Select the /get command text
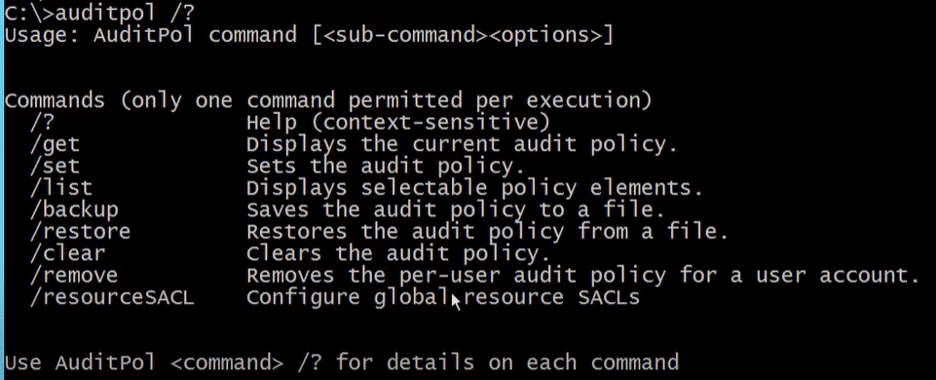936x380 pixels. [x=55, y=145]
